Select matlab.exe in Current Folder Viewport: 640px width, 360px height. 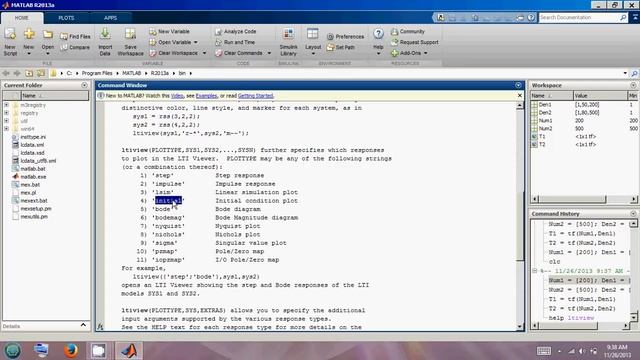pos(33,177)
